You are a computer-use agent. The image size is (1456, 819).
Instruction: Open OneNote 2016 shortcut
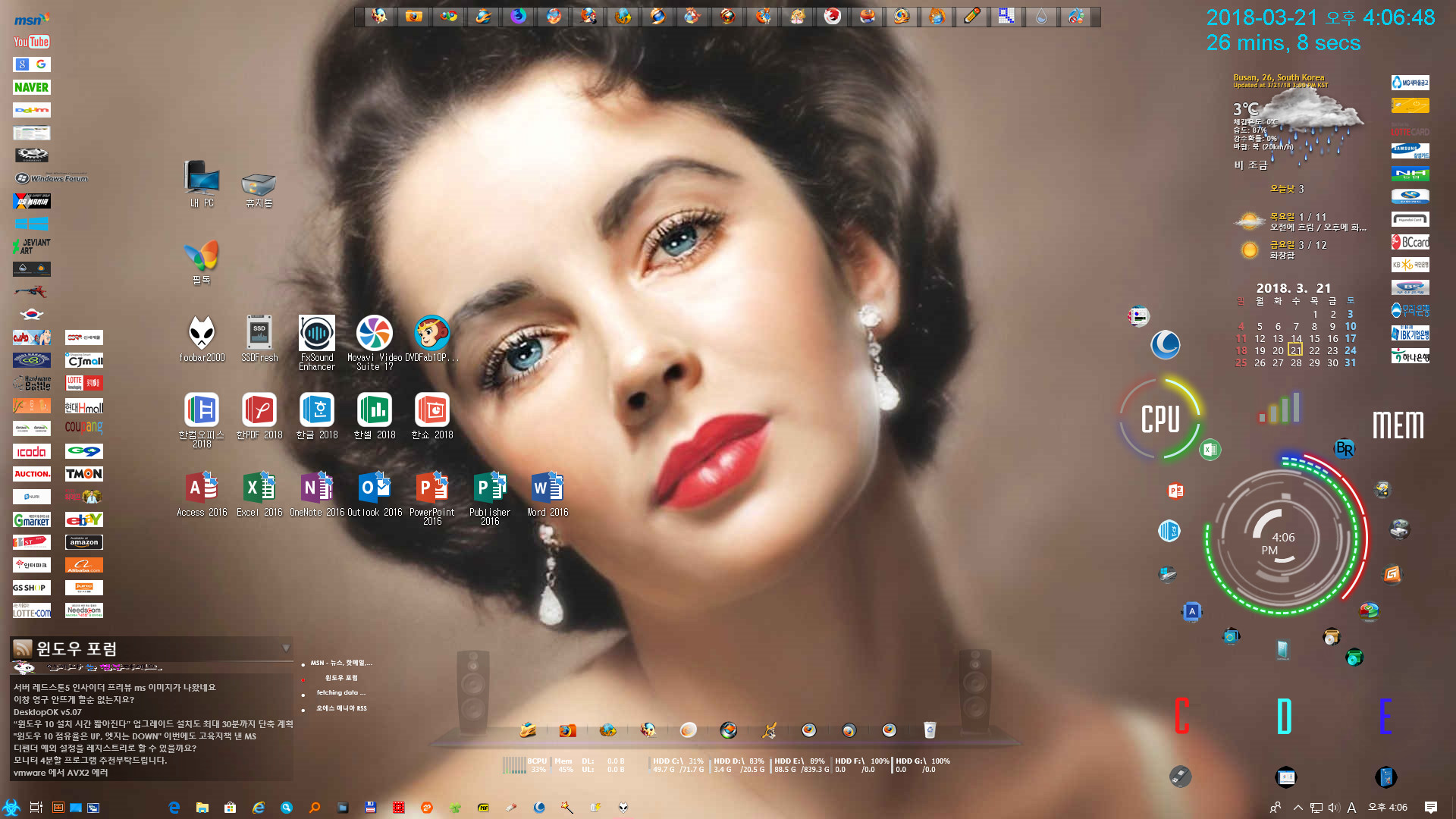pos(317,494)
